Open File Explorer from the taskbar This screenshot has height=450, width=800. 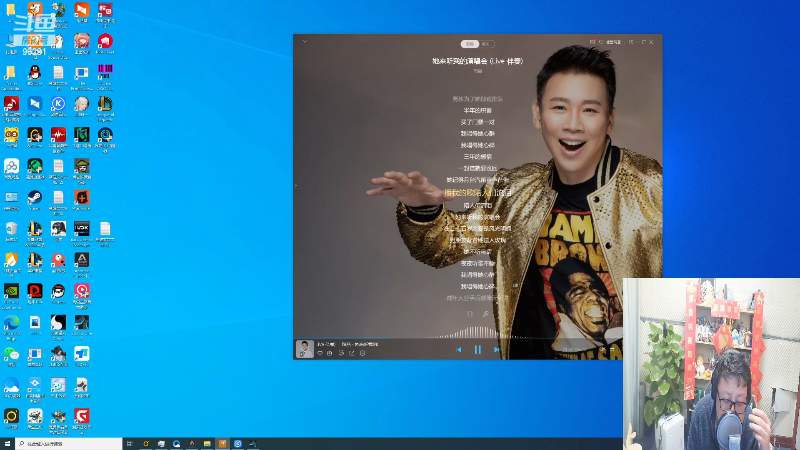point(207,444)
